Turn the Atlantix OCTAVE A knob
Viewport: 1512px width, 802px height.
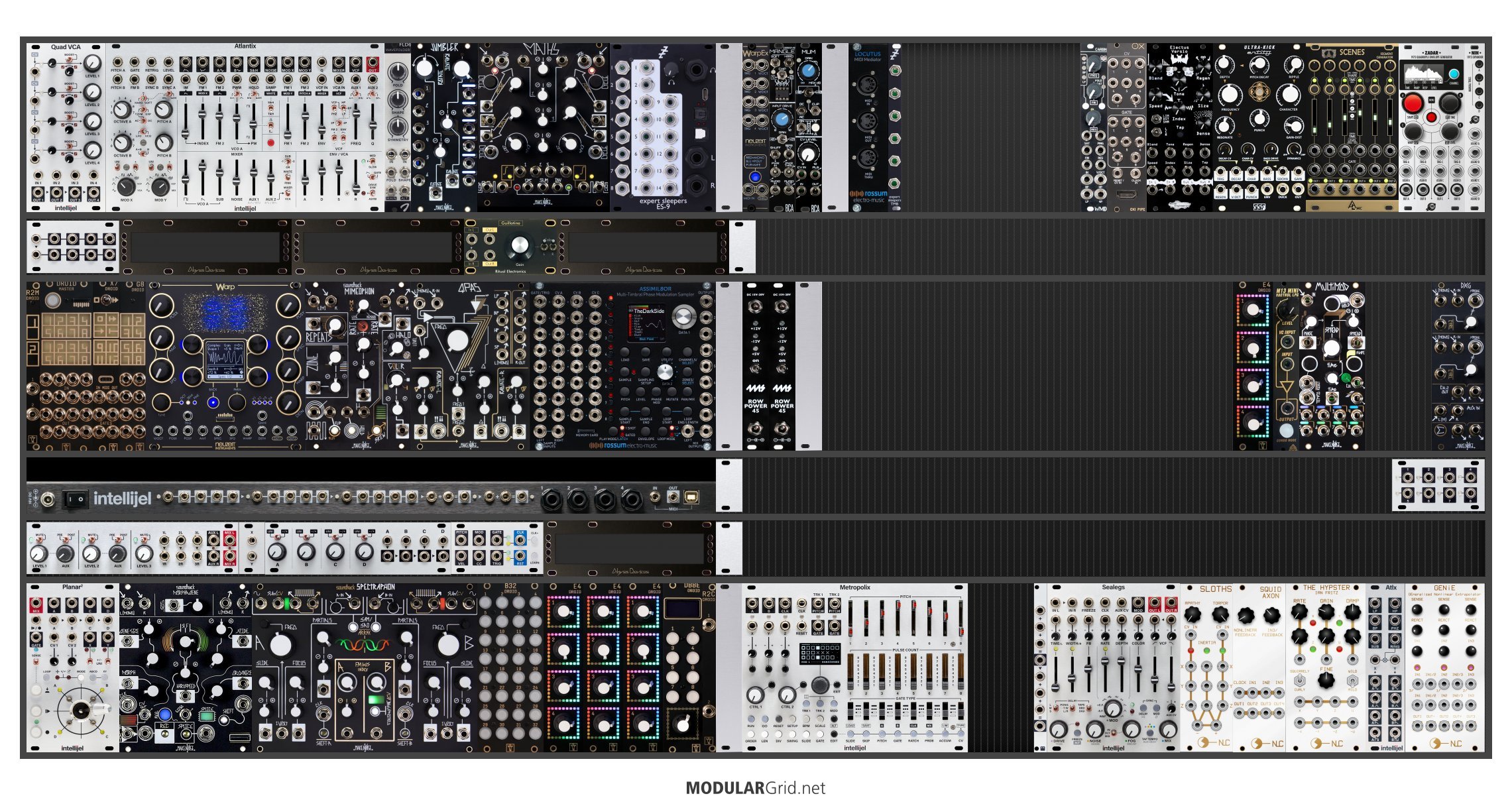point(122,109)
